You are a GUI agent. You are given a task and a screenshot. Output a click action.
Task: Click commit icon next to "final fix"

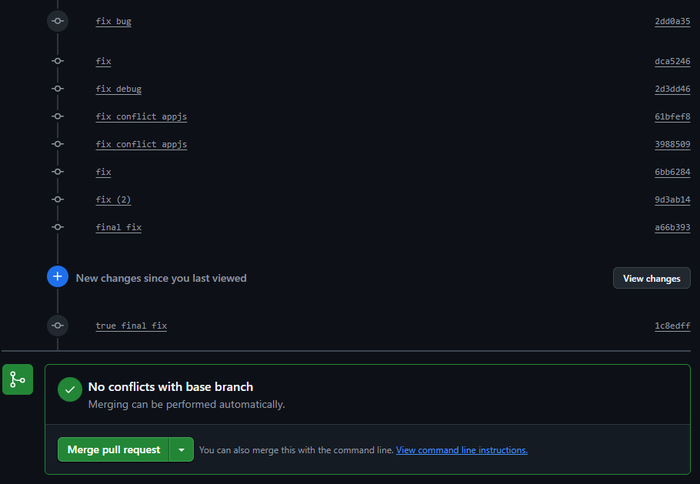point(58,228)
